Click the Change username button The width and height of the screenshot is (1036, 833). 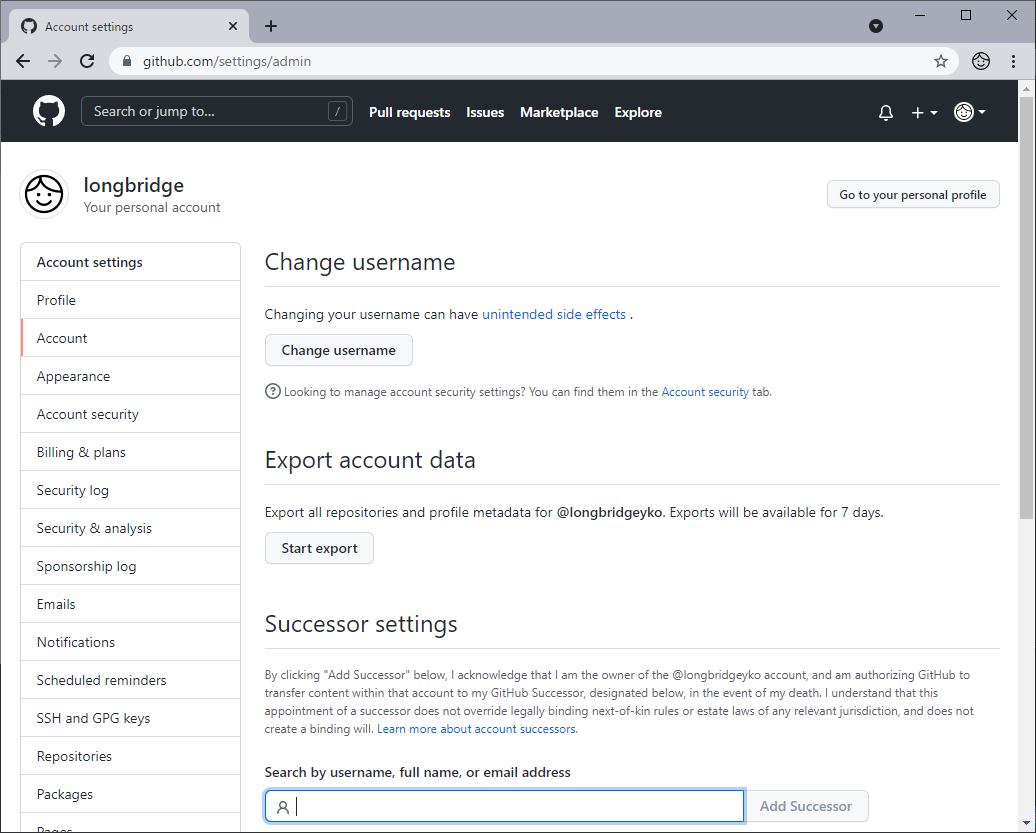pyautogui.click(x=338, y=350)
